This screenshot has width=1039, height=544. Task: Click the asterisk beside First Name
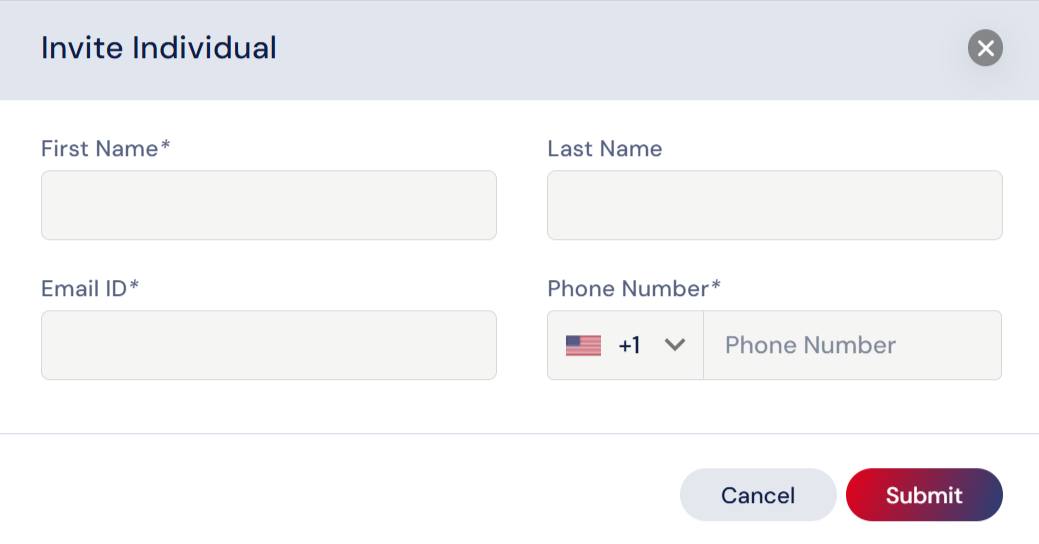tap(166, 145)
